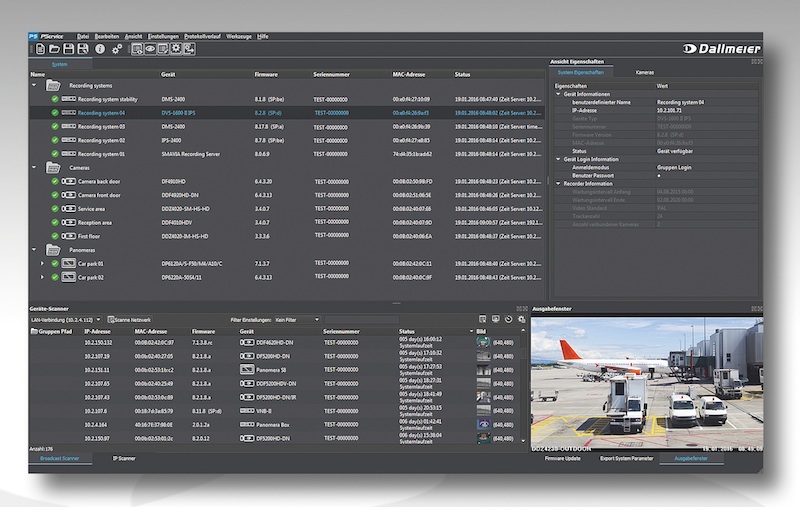Click the airport camera preview image
The width and height of the screenshot is (800, 507).
pyautogui.click(x=644, y=380)
